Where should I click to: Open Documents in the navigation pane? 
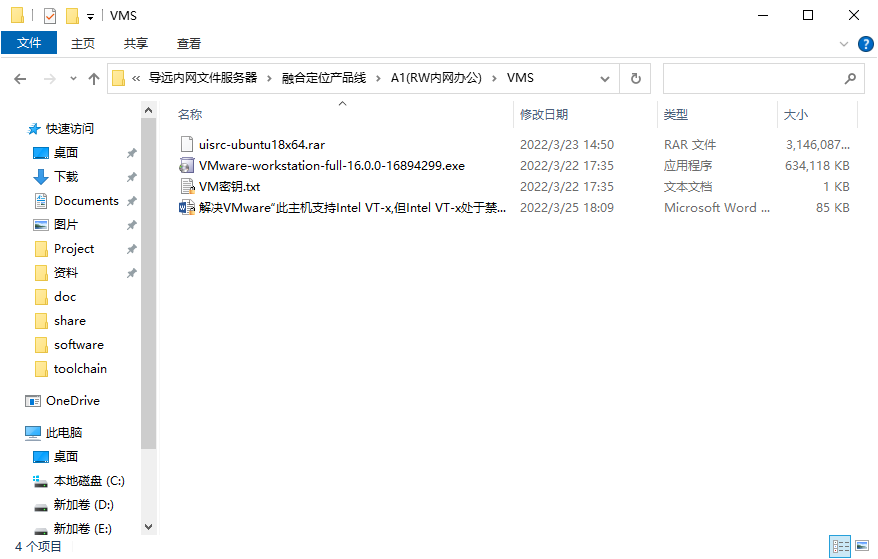(x=86, y=201)
